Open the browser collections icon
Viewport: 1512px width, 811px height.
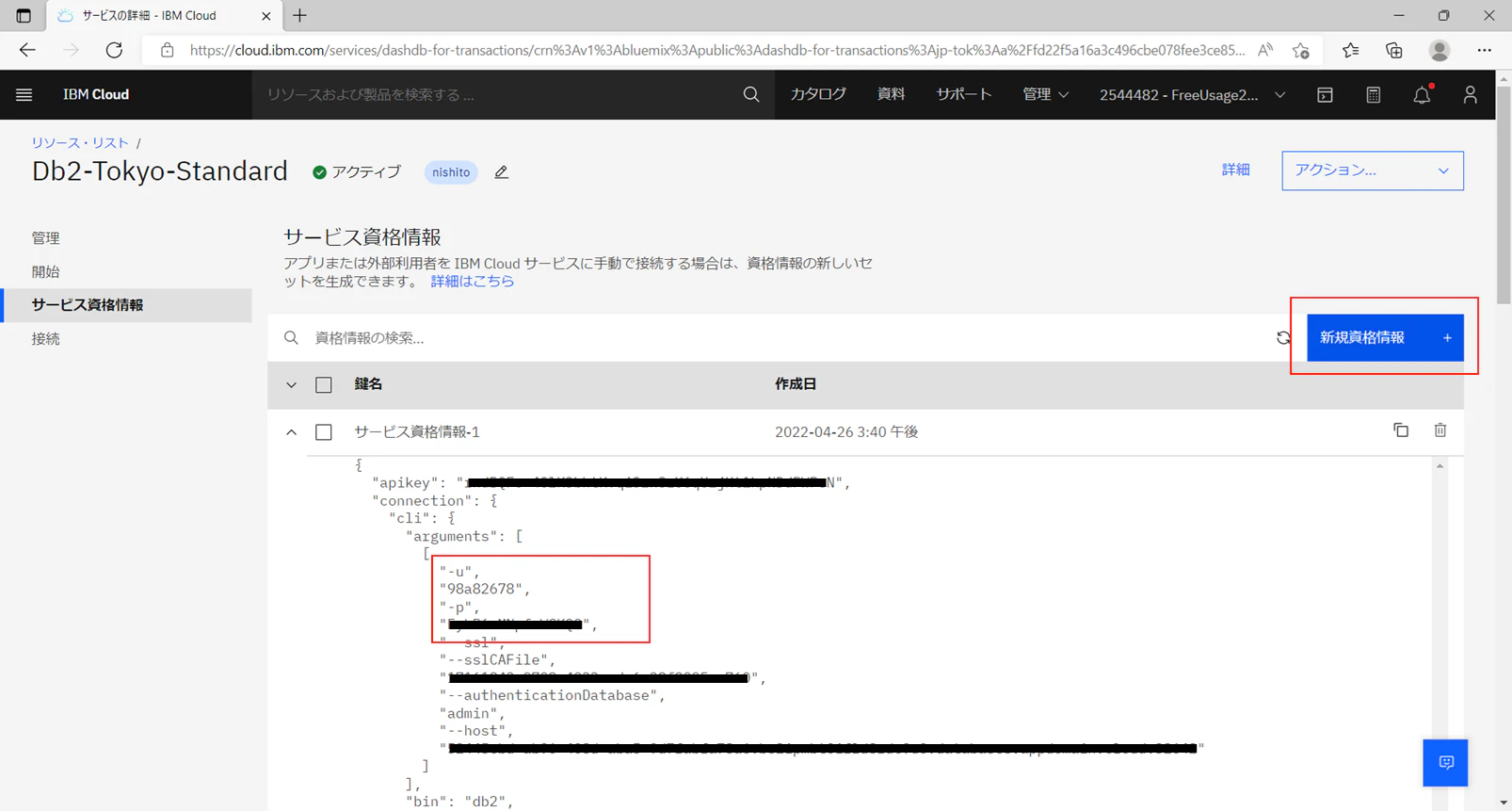1394,50
